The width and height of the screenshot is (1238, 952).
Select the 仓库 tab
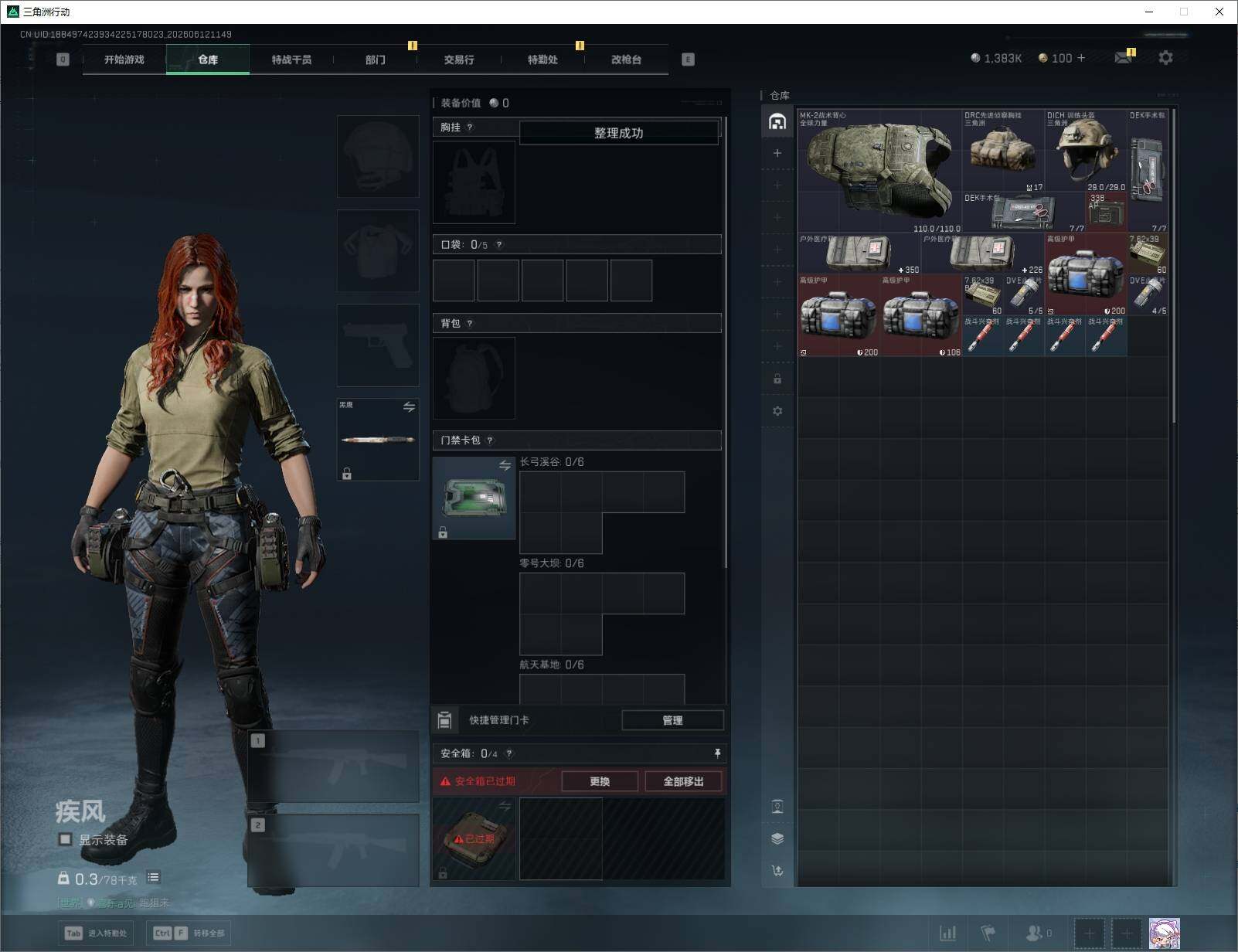point(208,59)
